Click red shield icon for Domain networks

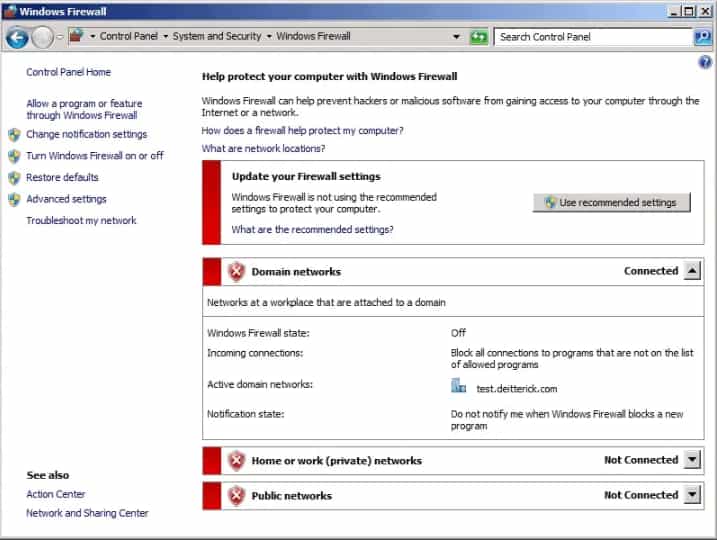(x=236, y=272)
